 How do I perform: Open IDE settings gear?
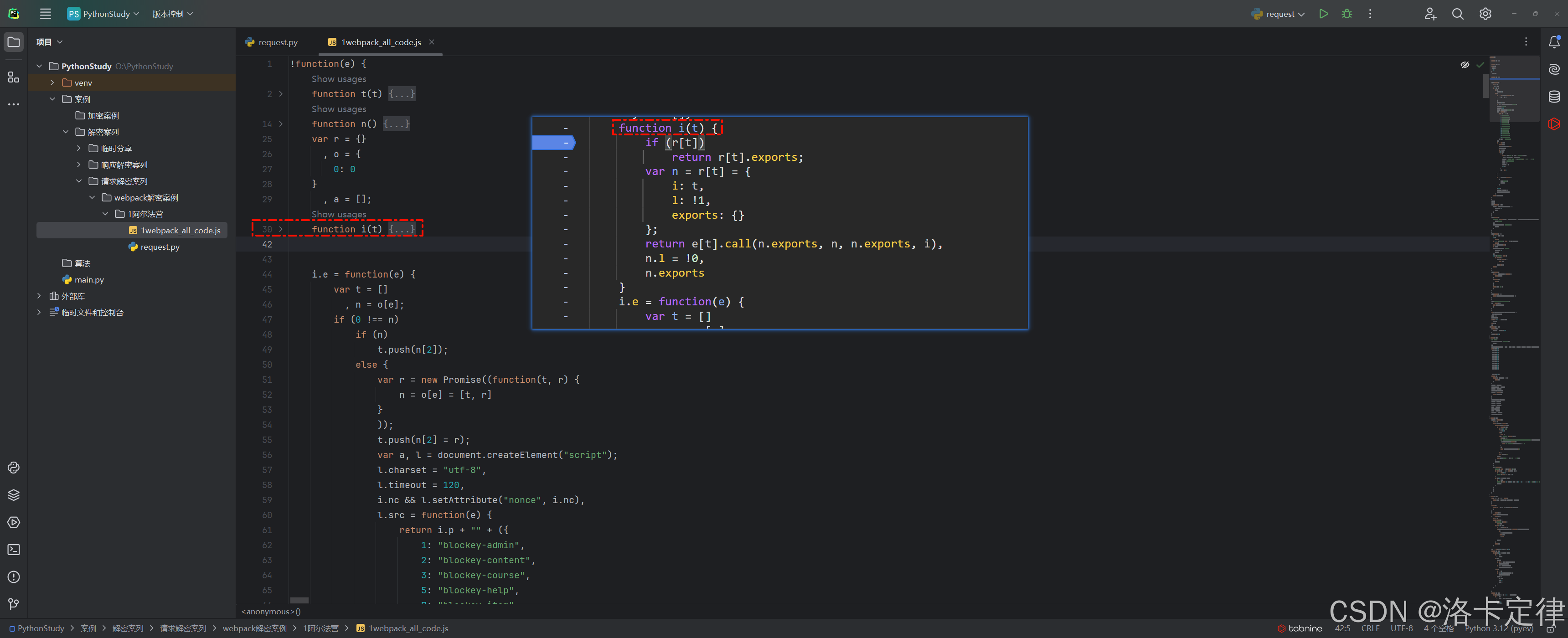click(1485, 14)
